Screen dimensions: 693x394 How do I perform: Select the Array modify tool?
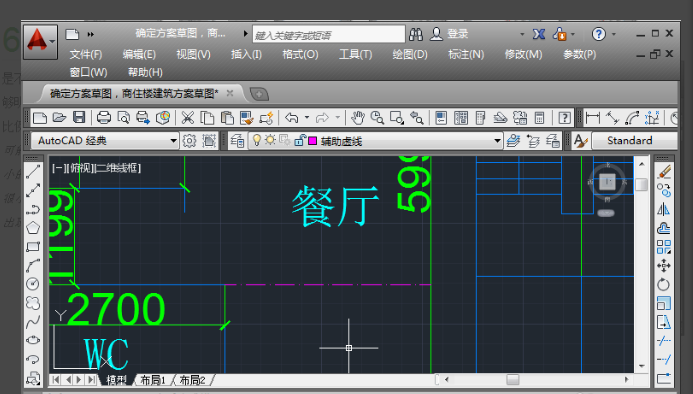664,247
